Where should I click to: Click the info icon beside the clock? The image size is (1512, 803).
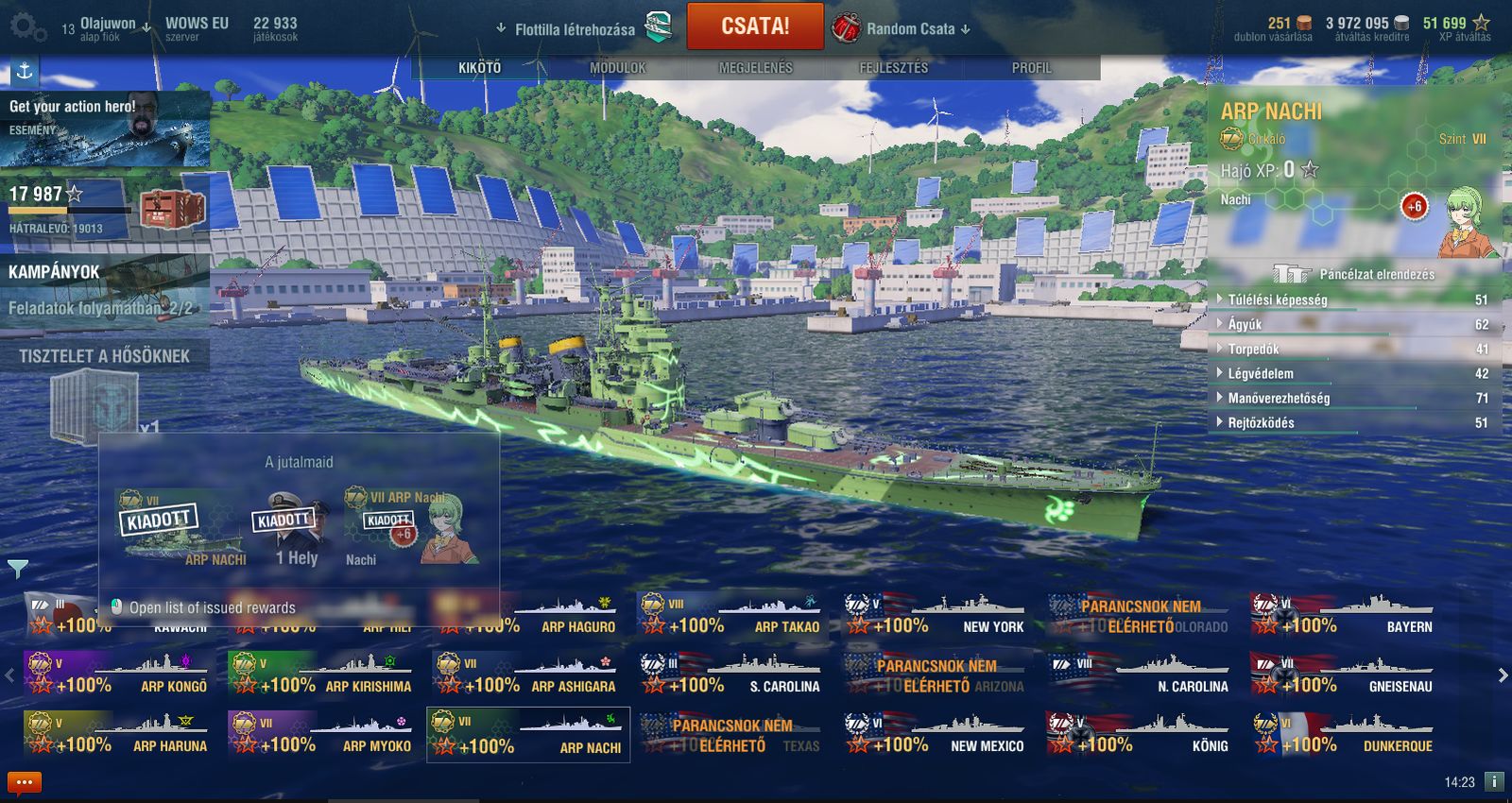pyautogui.click(x=1494, y=781)
